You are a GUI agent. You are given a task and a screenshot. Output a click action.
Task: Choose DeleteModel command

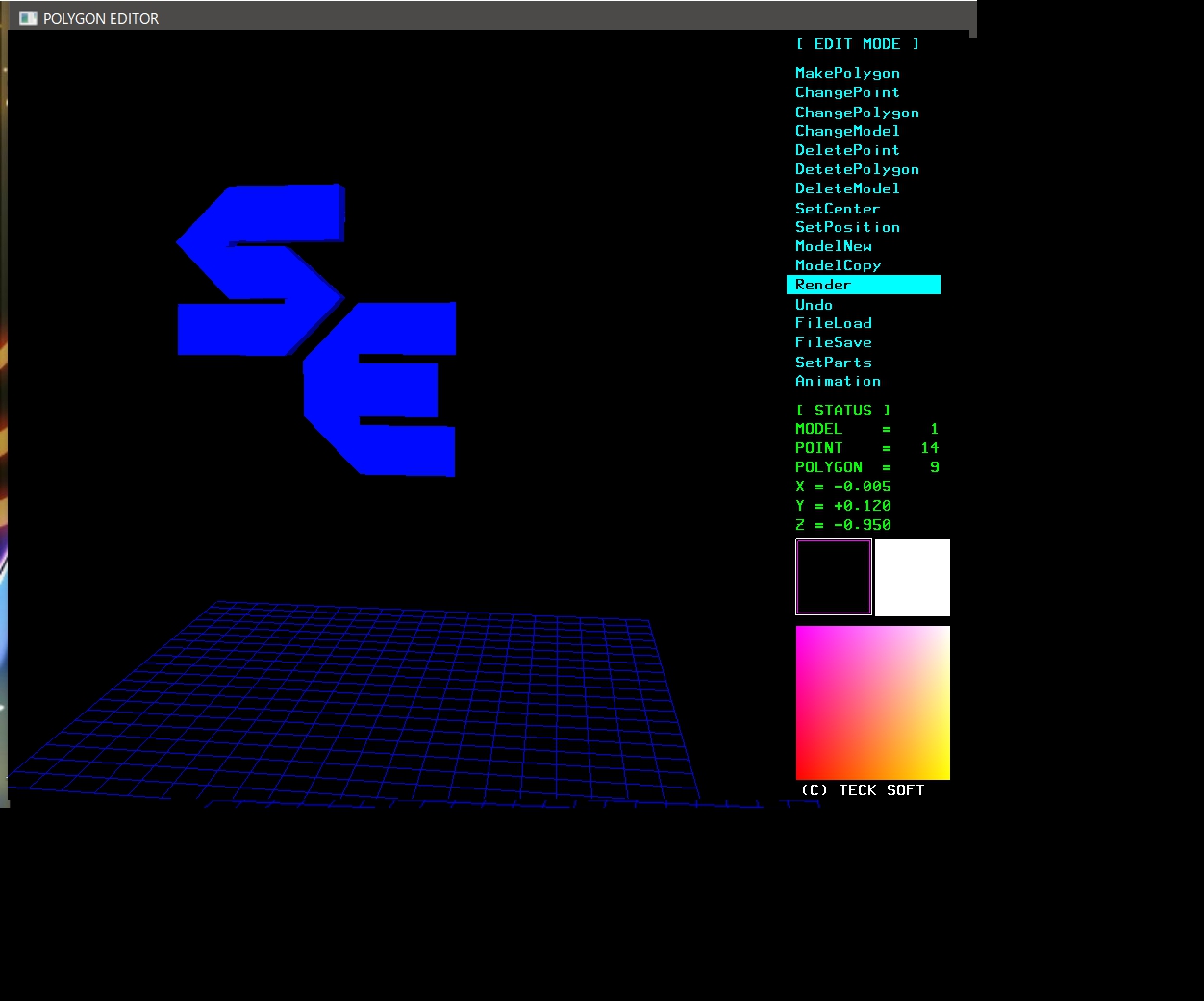click(847, 188)
